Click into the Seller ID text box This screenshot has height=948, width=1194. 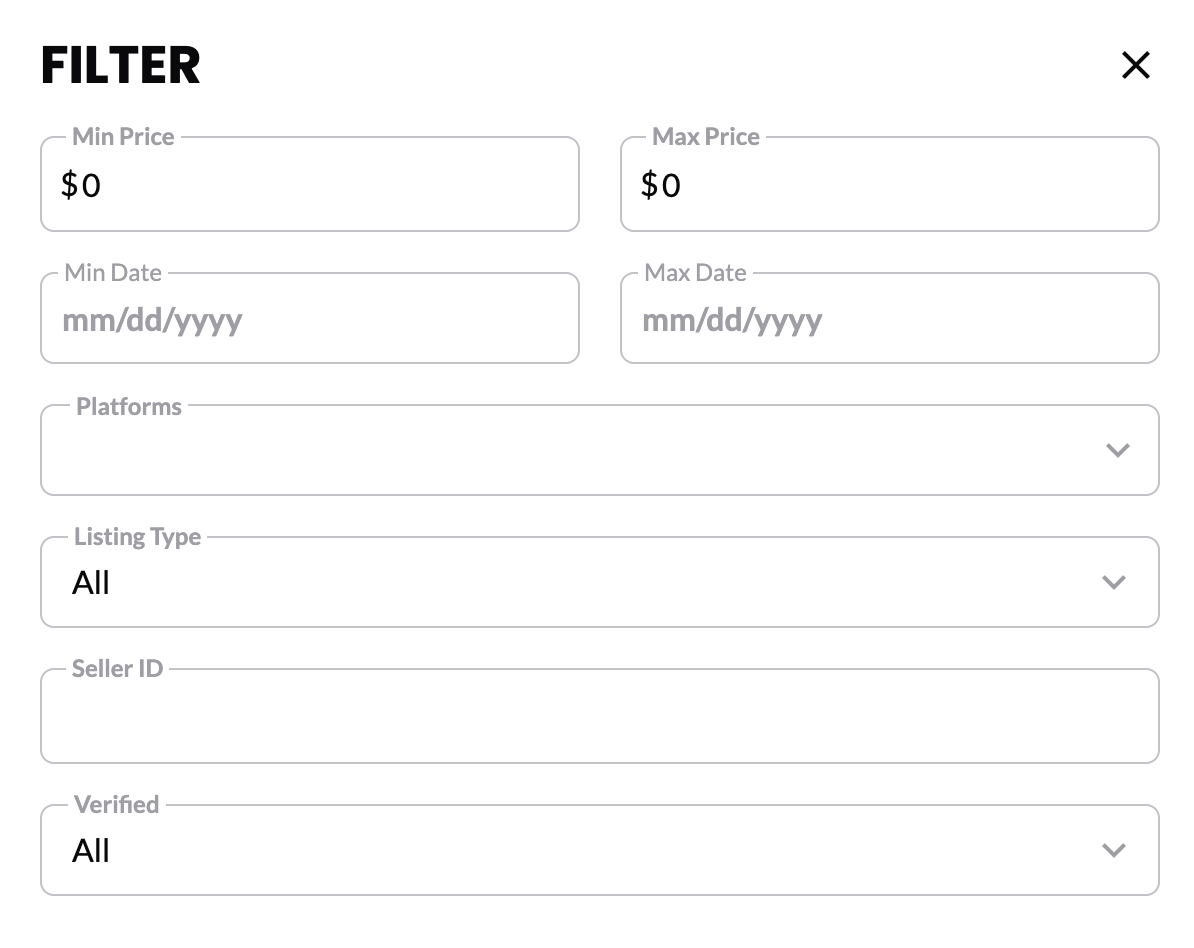pyautogui.click(x=600, y=717)
